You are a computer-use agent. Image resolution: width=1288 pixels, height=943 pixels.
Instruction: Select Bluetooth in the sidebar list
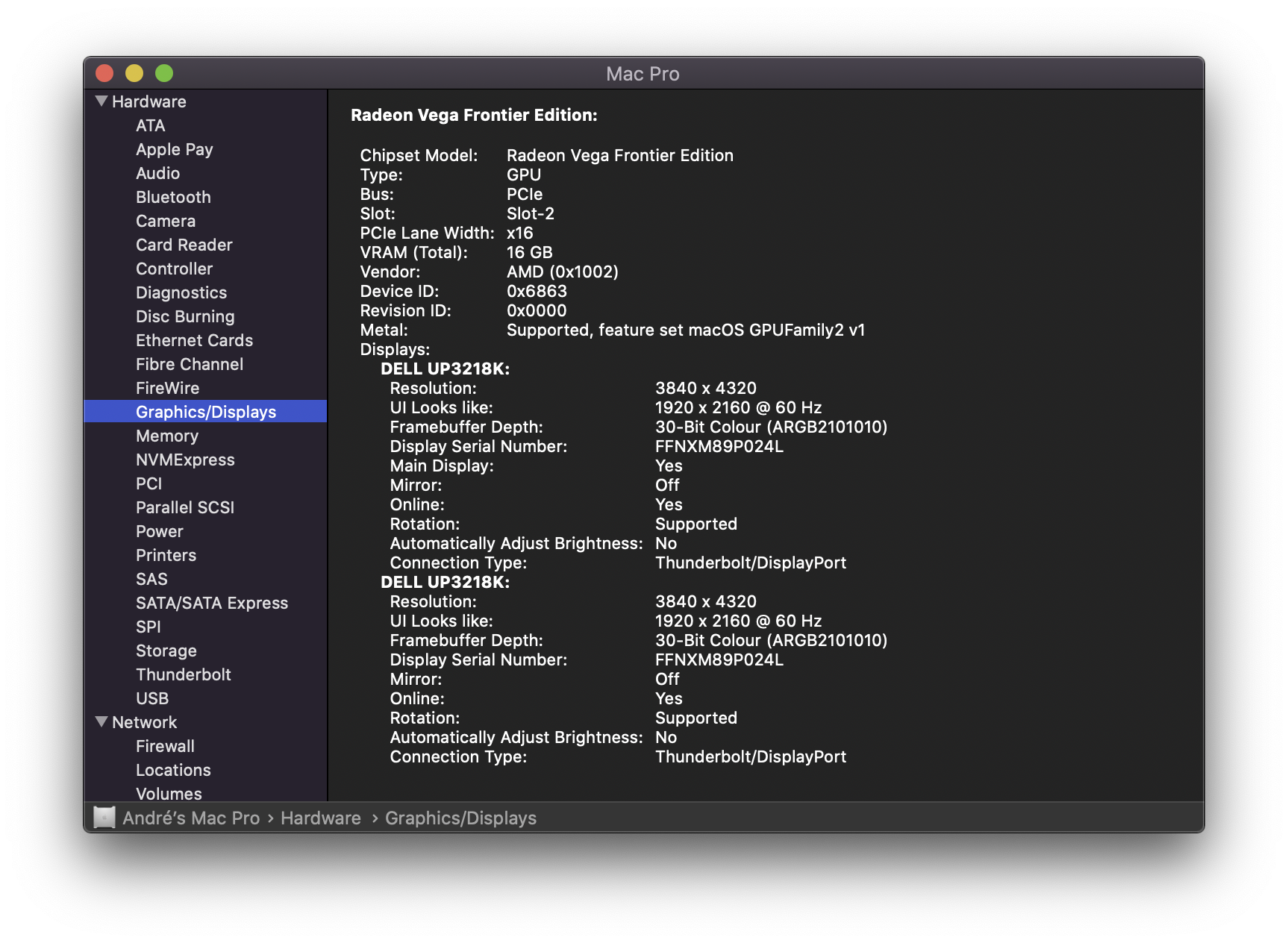173,197
